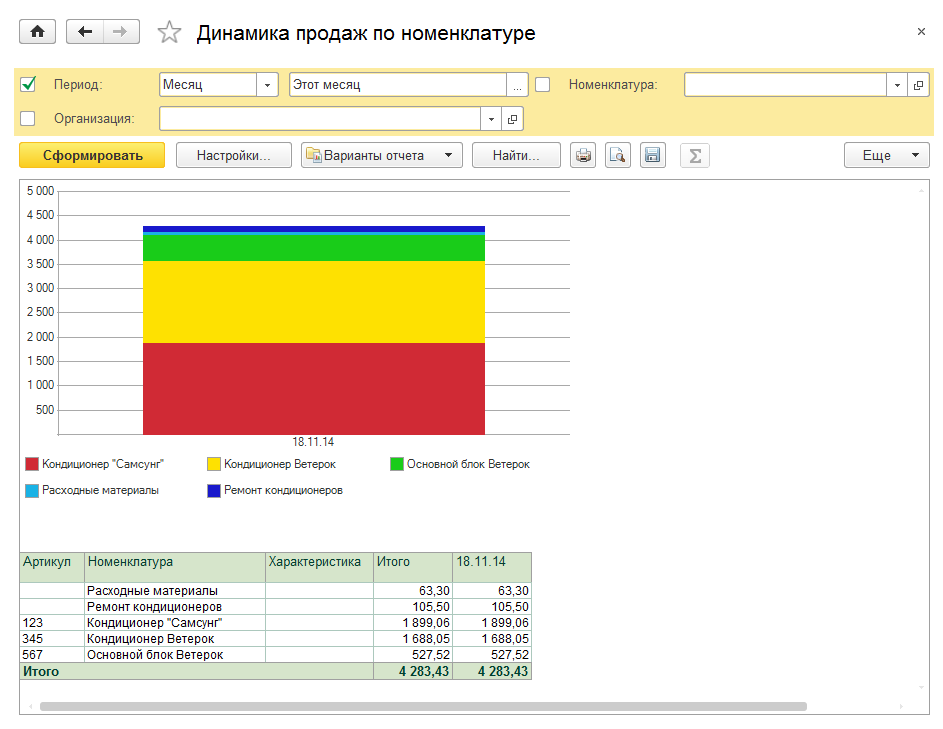The image size is (943, 729).
Task: Open Настройки... settings button
Action: point(233,155)
